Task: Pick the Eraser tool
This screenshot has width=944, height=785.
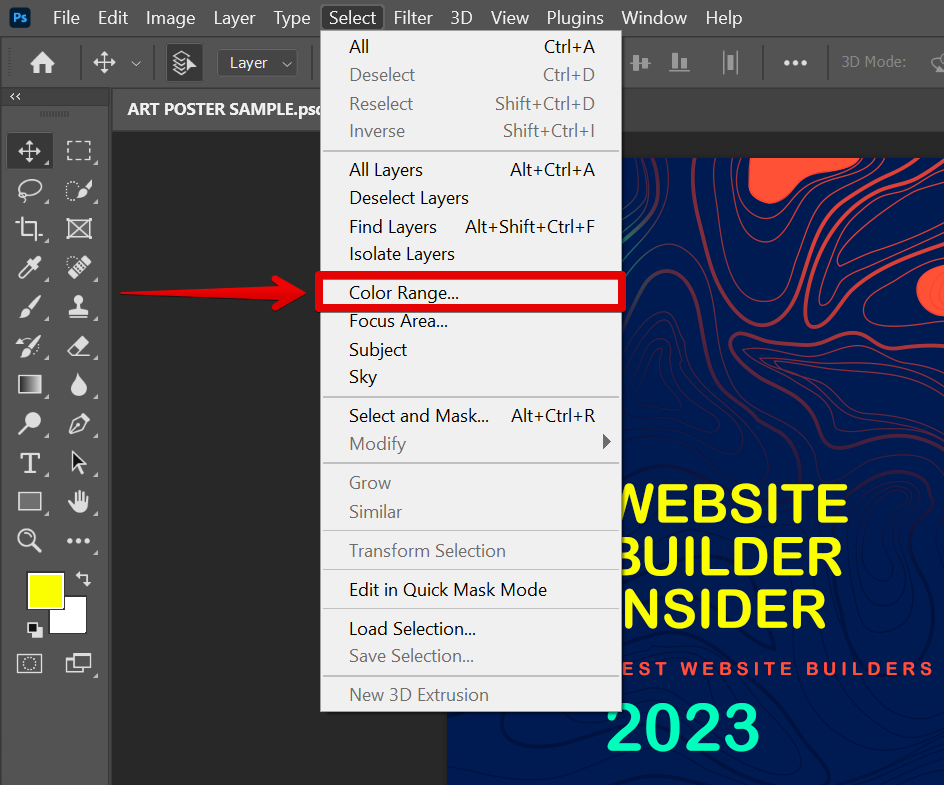Action: point(79,346)
